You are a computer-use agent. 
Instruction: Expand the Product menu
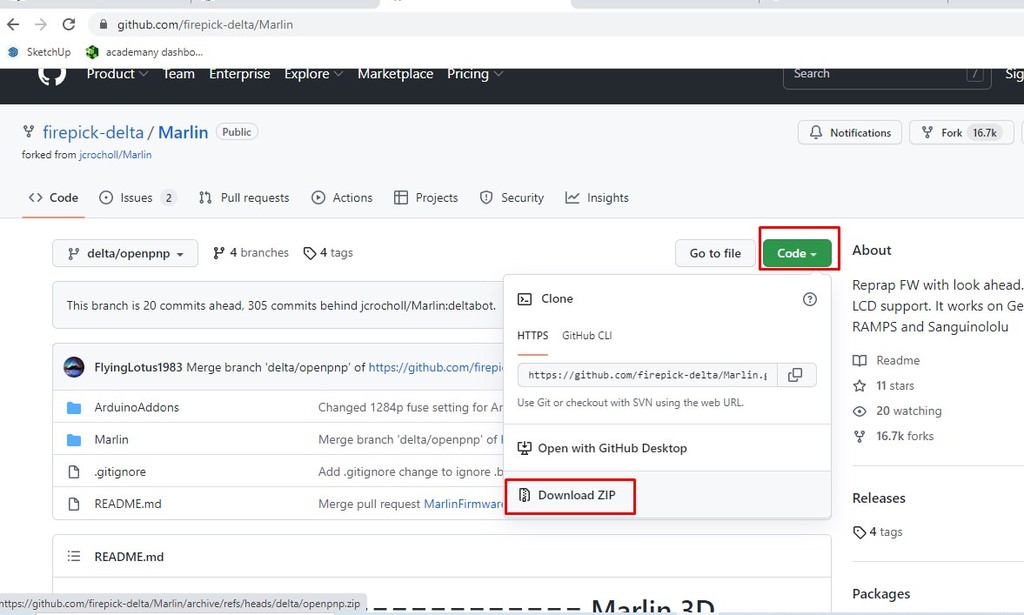point(117,74)
